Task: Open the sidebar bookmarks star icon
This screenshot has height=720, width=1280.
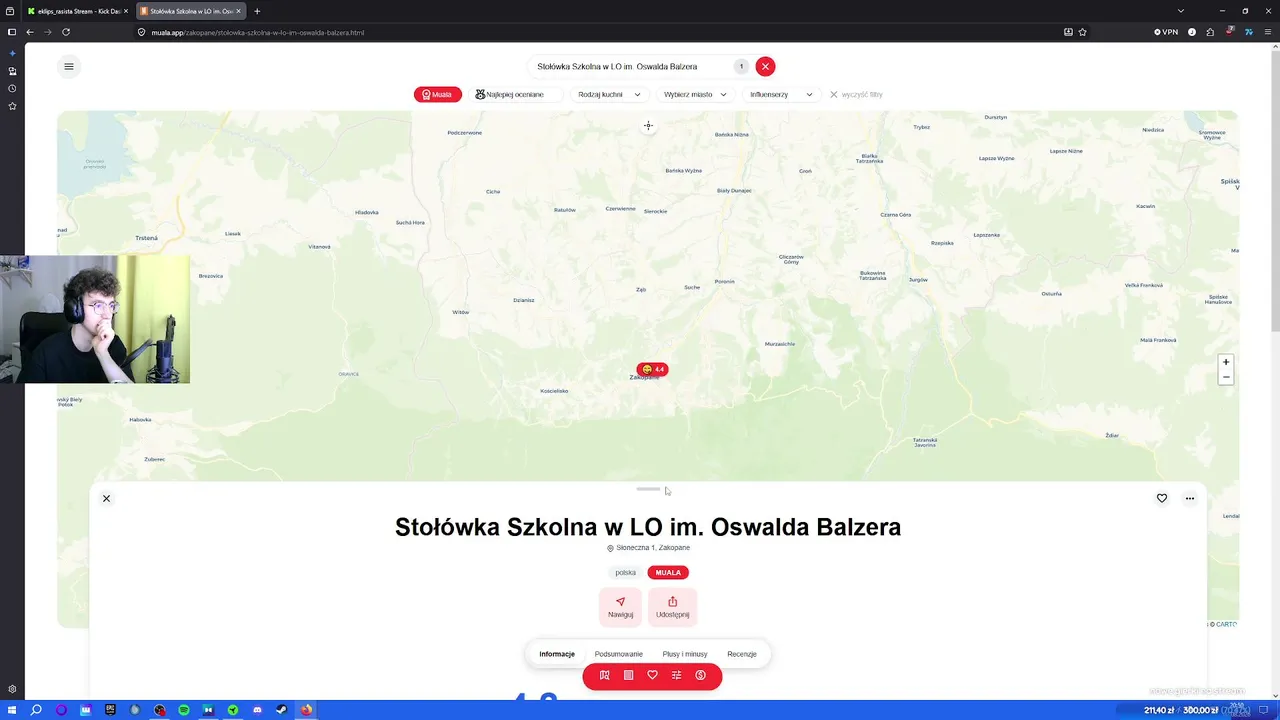Action: click(12, 106)
